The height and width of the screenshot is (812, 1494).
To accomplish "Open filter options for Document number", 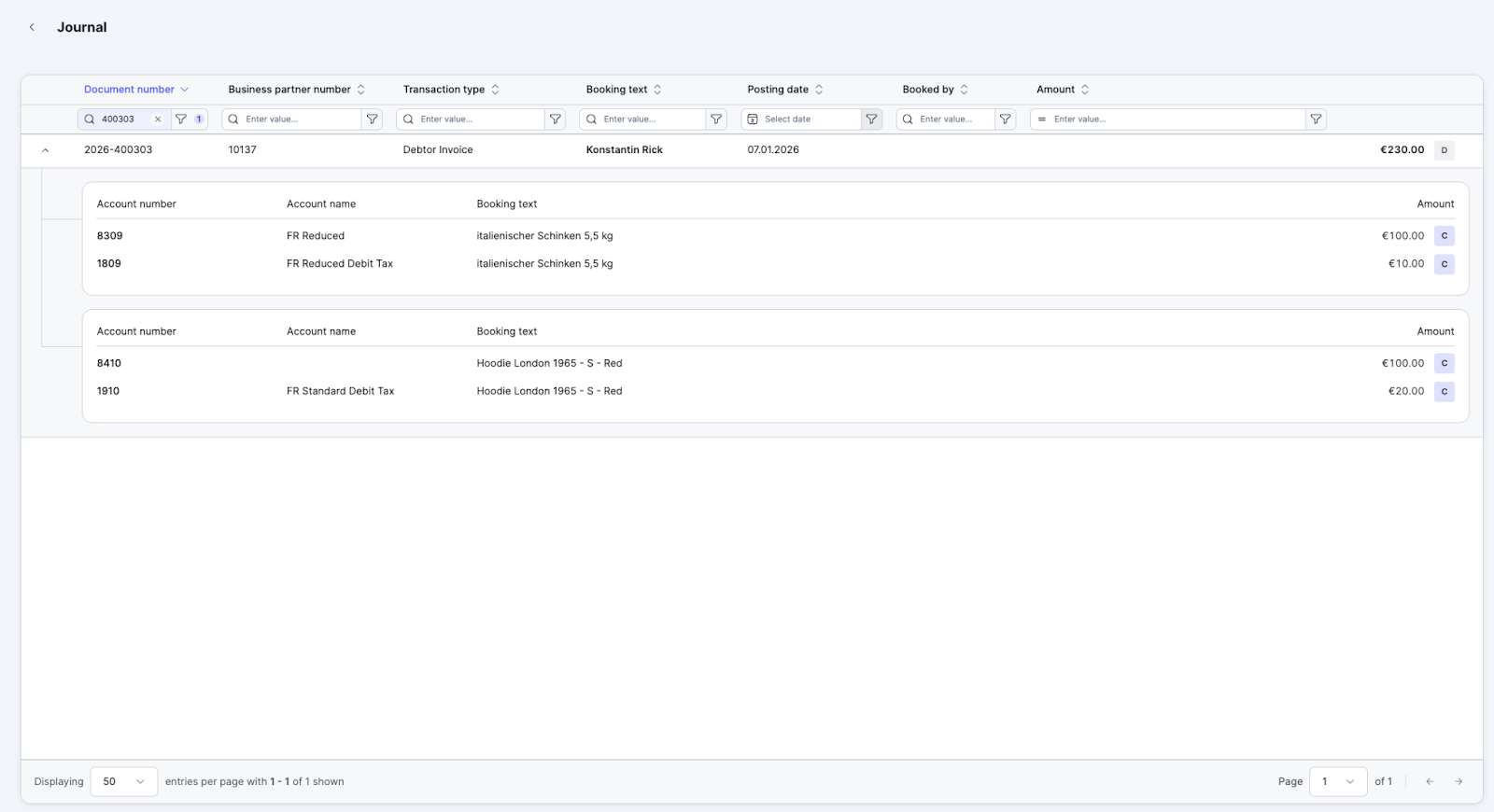I will (x=181, y=119).
